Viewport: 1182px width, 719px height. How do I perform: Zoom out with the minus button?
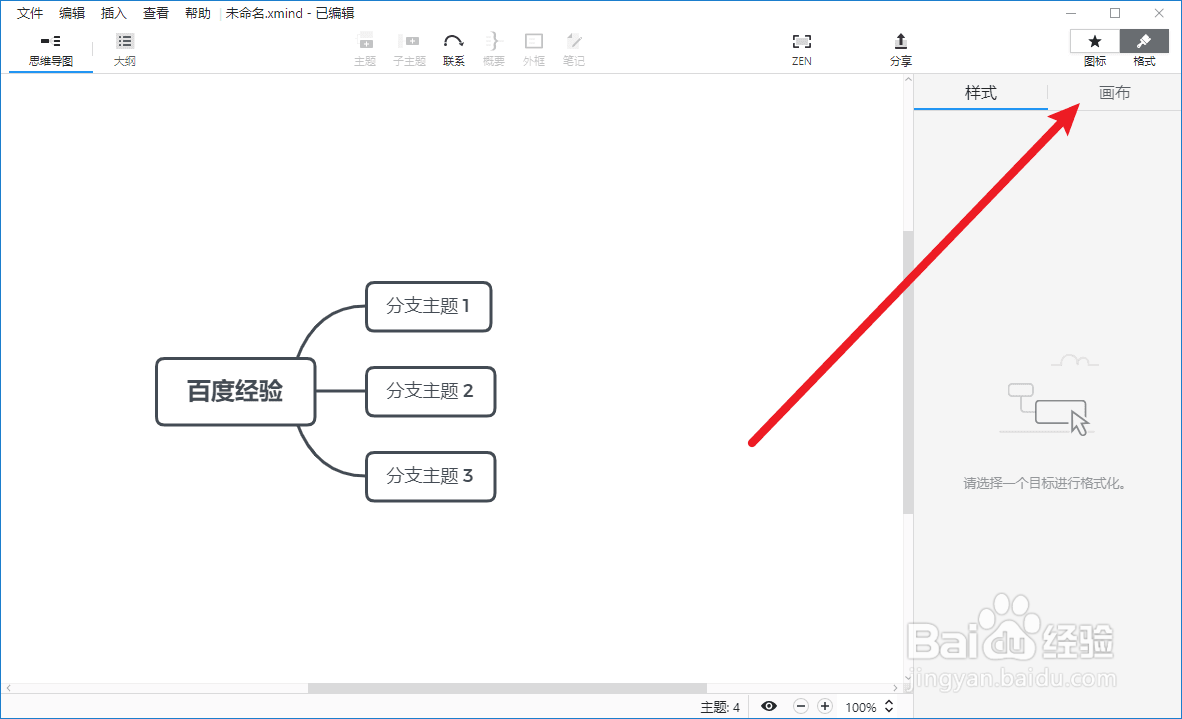point(801,706)
